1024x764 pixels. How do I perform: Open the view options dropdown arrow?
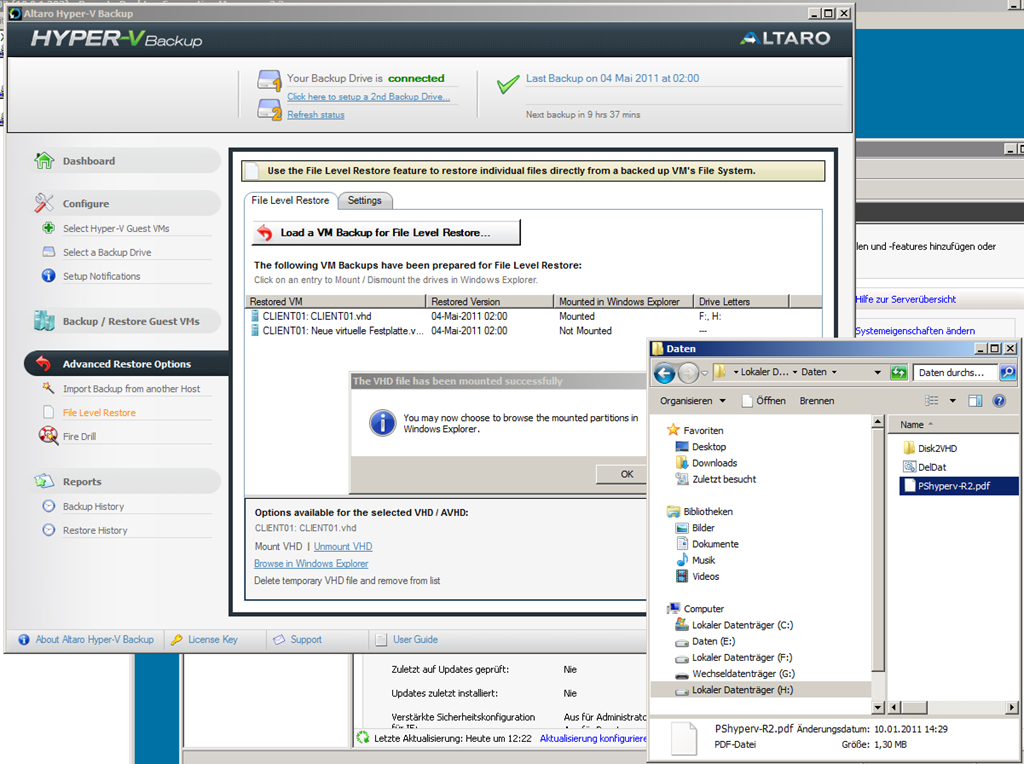pos(952,401)
